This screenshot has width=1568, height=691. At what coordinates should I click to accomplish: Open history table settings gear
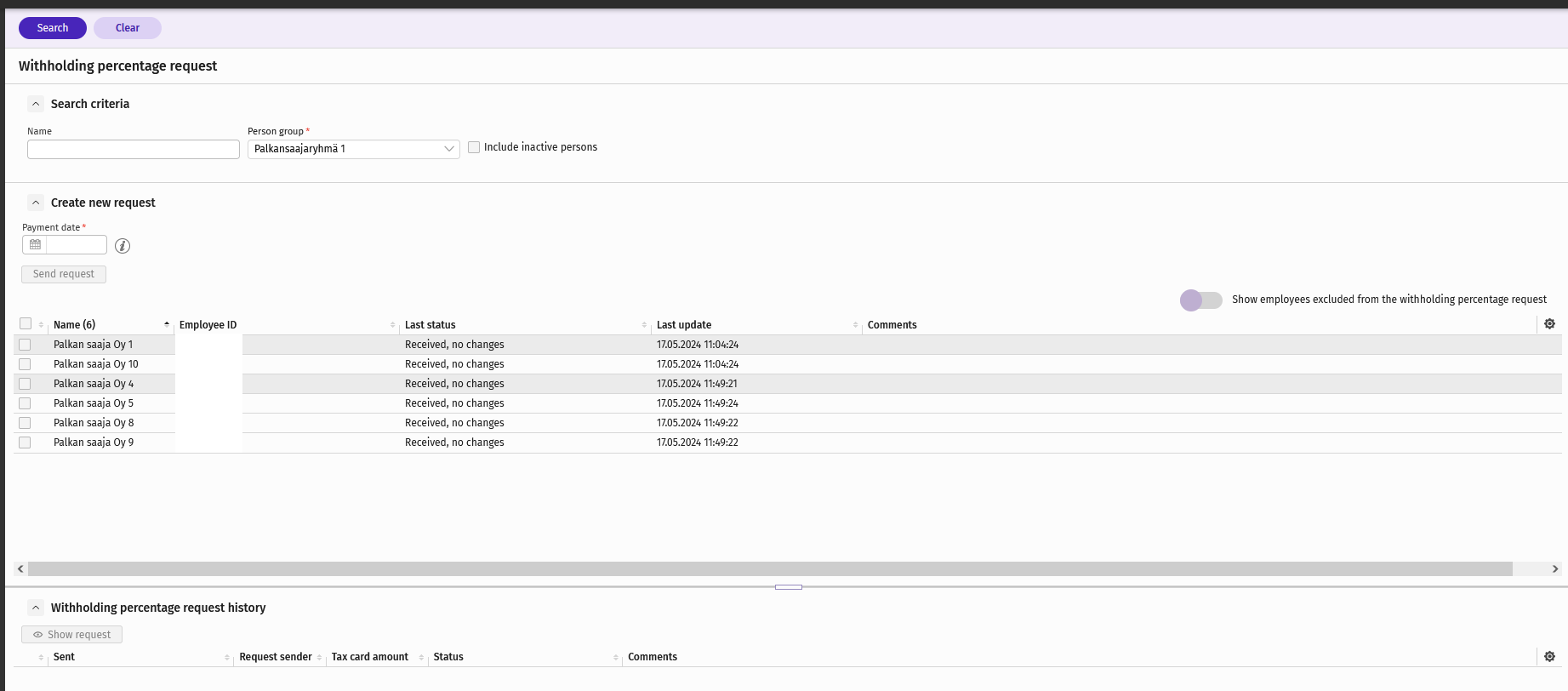tap(1549, 657)
